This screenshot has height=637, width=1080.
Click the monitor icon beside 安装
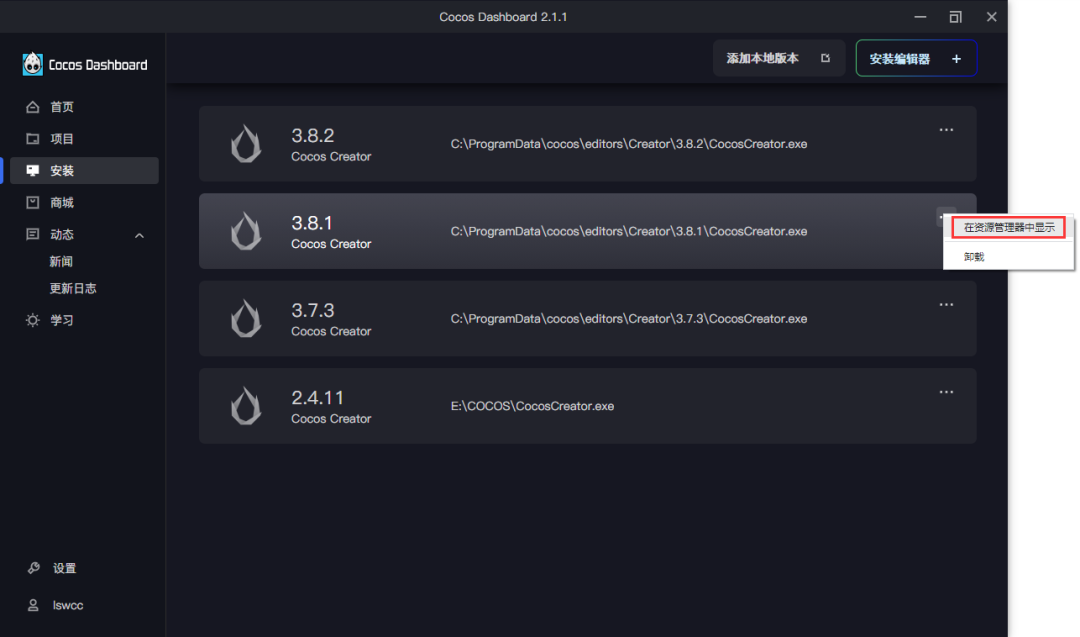[32, 170]
